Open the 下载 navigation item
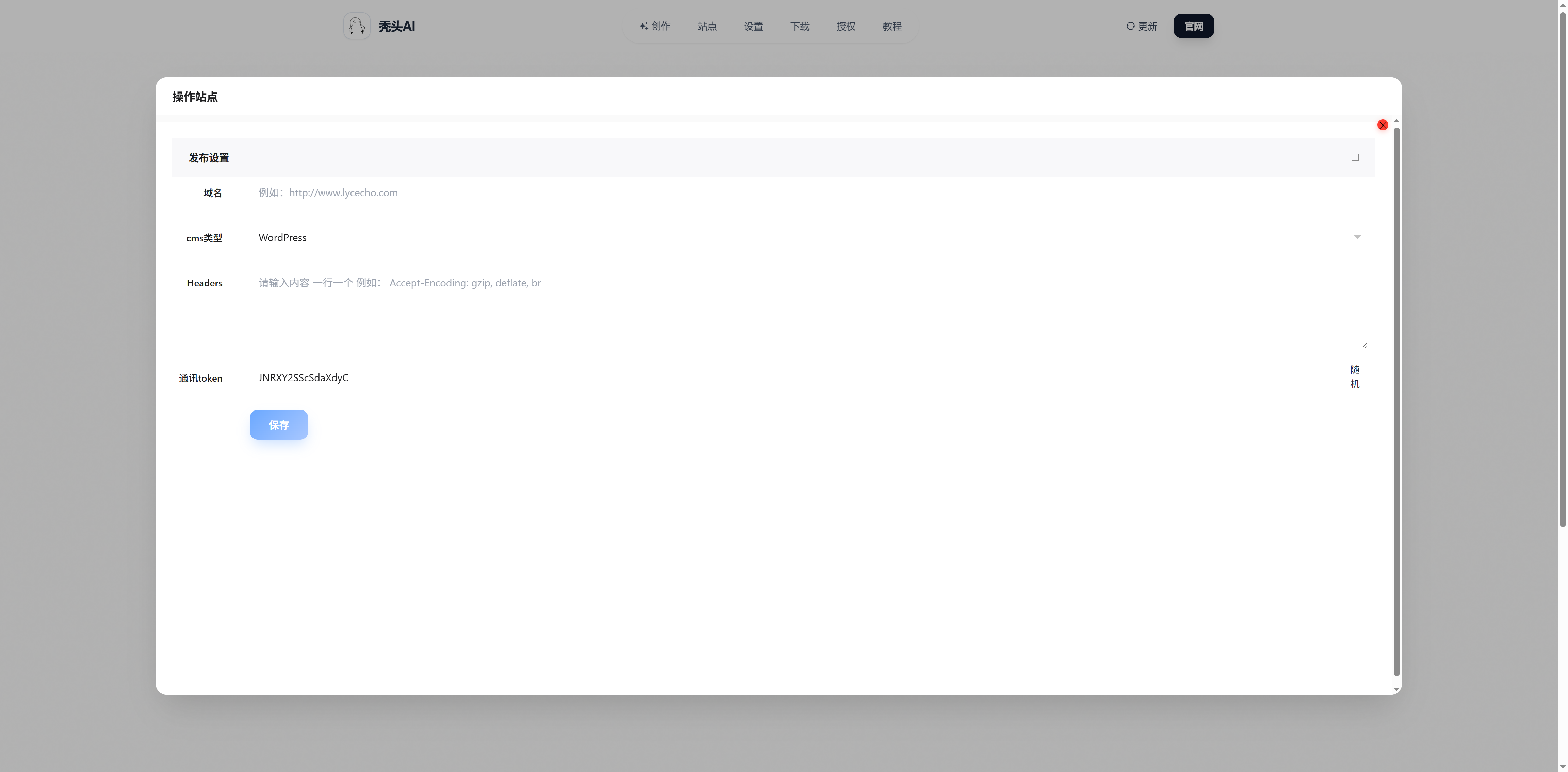This screenshot has width=1568, height=772. click(799, 26)
